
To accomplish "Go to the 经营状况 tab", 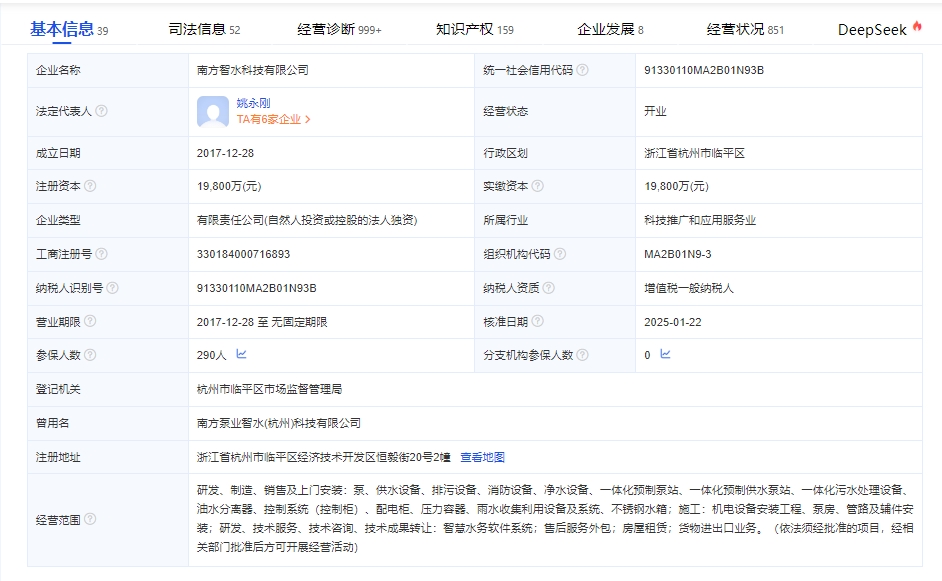I will coord(745,29).
